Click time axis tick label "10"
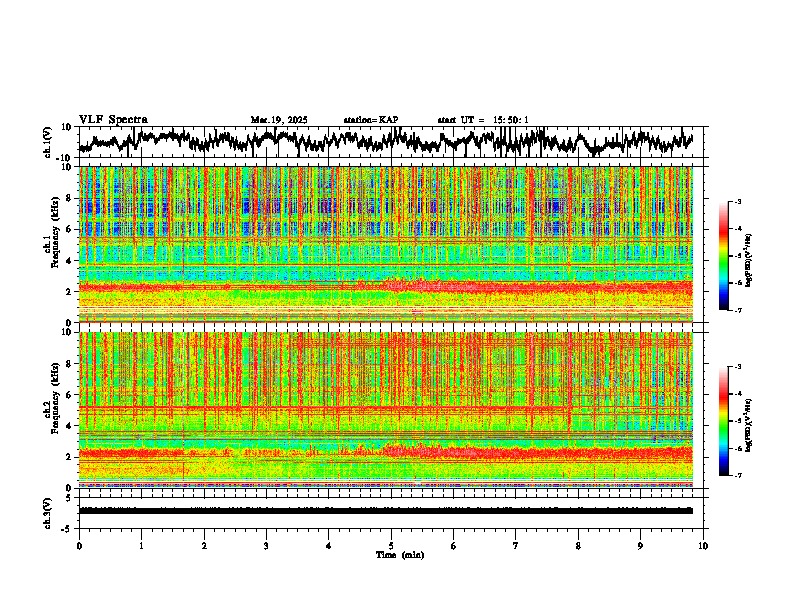Screen dimensions: 792x612 pos(703,546)
